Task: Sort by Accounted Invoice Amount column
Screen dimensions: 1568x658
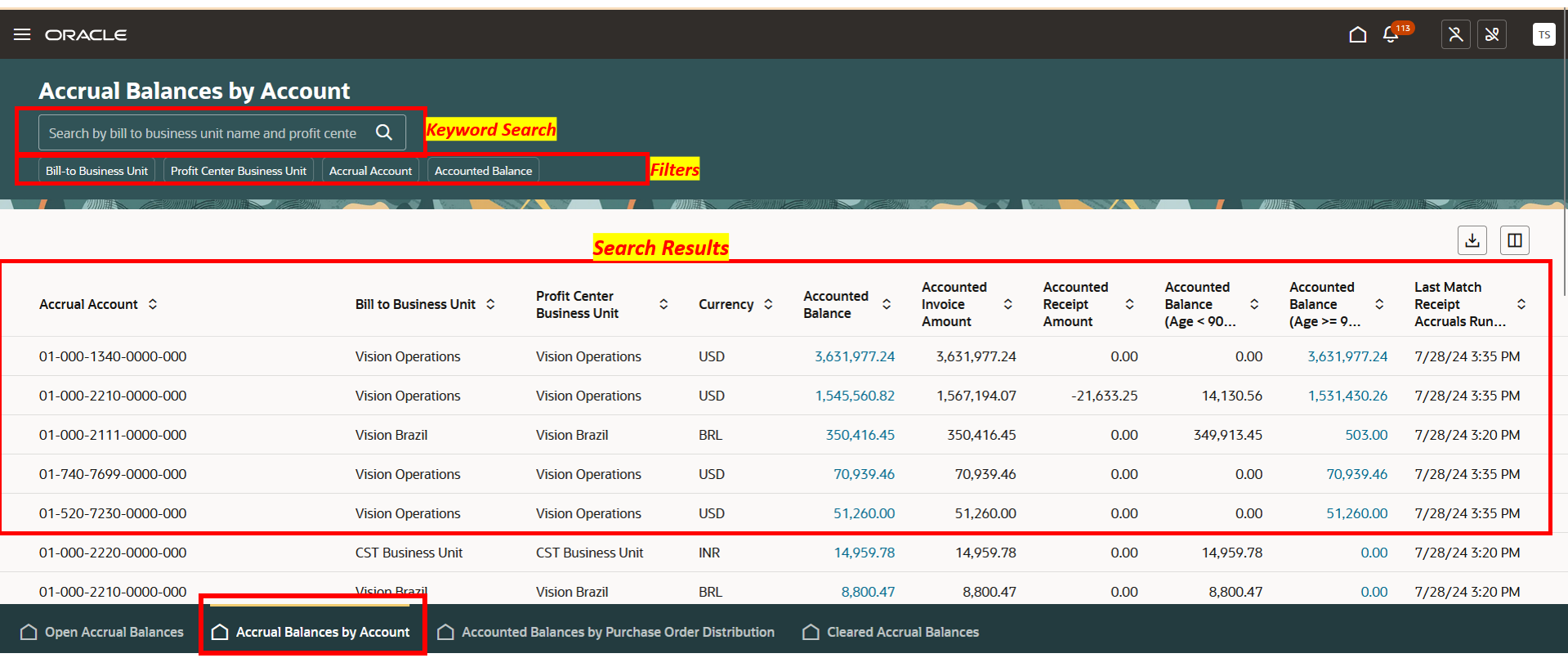Action: pyautogui.click(x=1008, y=304)
